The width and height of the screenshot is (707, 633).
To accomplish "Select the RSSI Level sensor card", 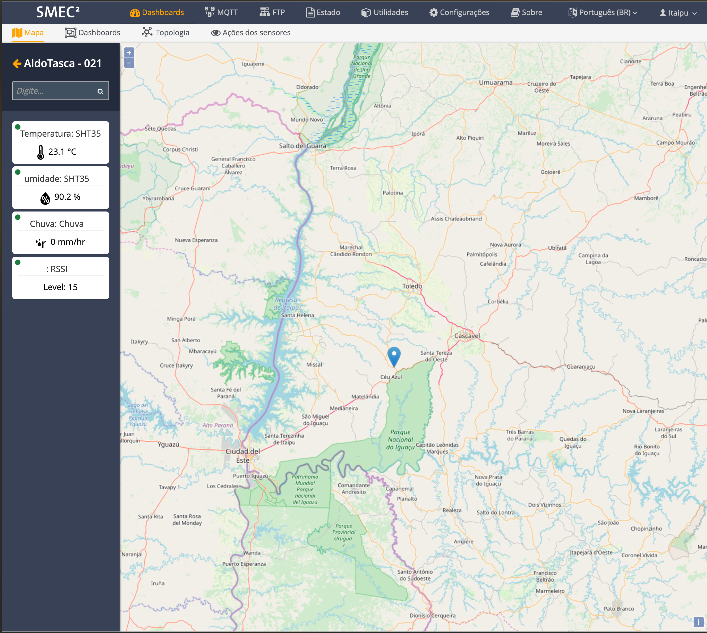I will [60, 278].
